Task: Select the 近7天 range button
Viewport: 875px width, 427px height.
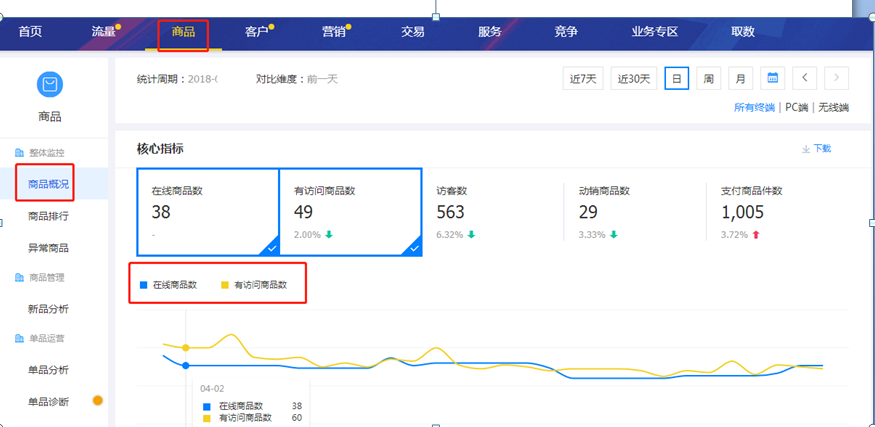Action: [x=584, y=78]
